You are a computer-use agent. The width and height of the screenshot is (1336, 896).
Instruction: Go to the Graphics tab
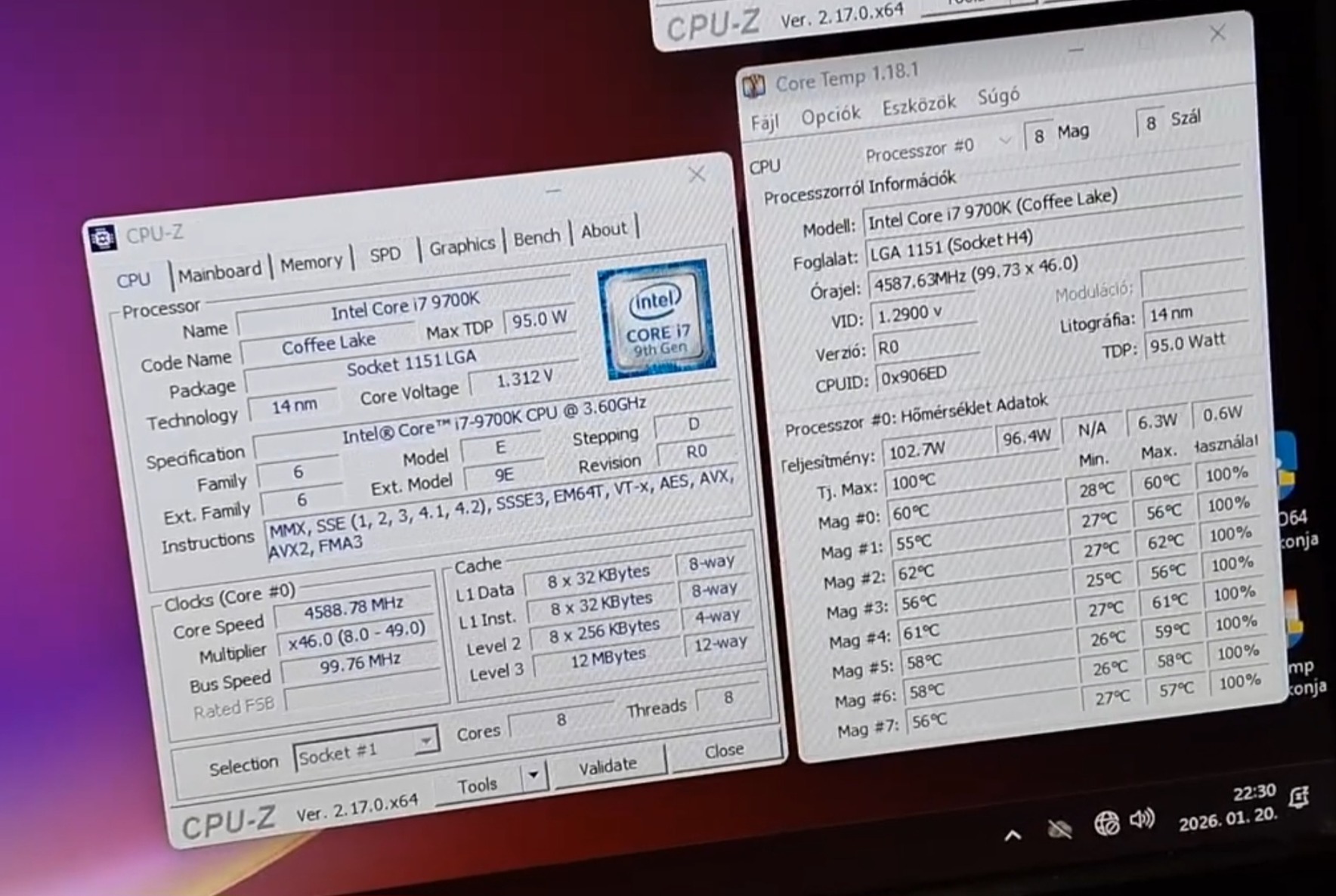coord(462,246)
